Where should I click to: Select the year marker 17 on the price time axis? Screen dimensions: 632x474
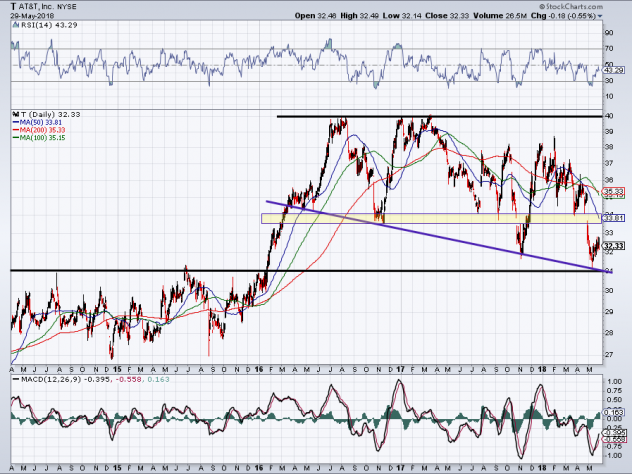point(400,369)
